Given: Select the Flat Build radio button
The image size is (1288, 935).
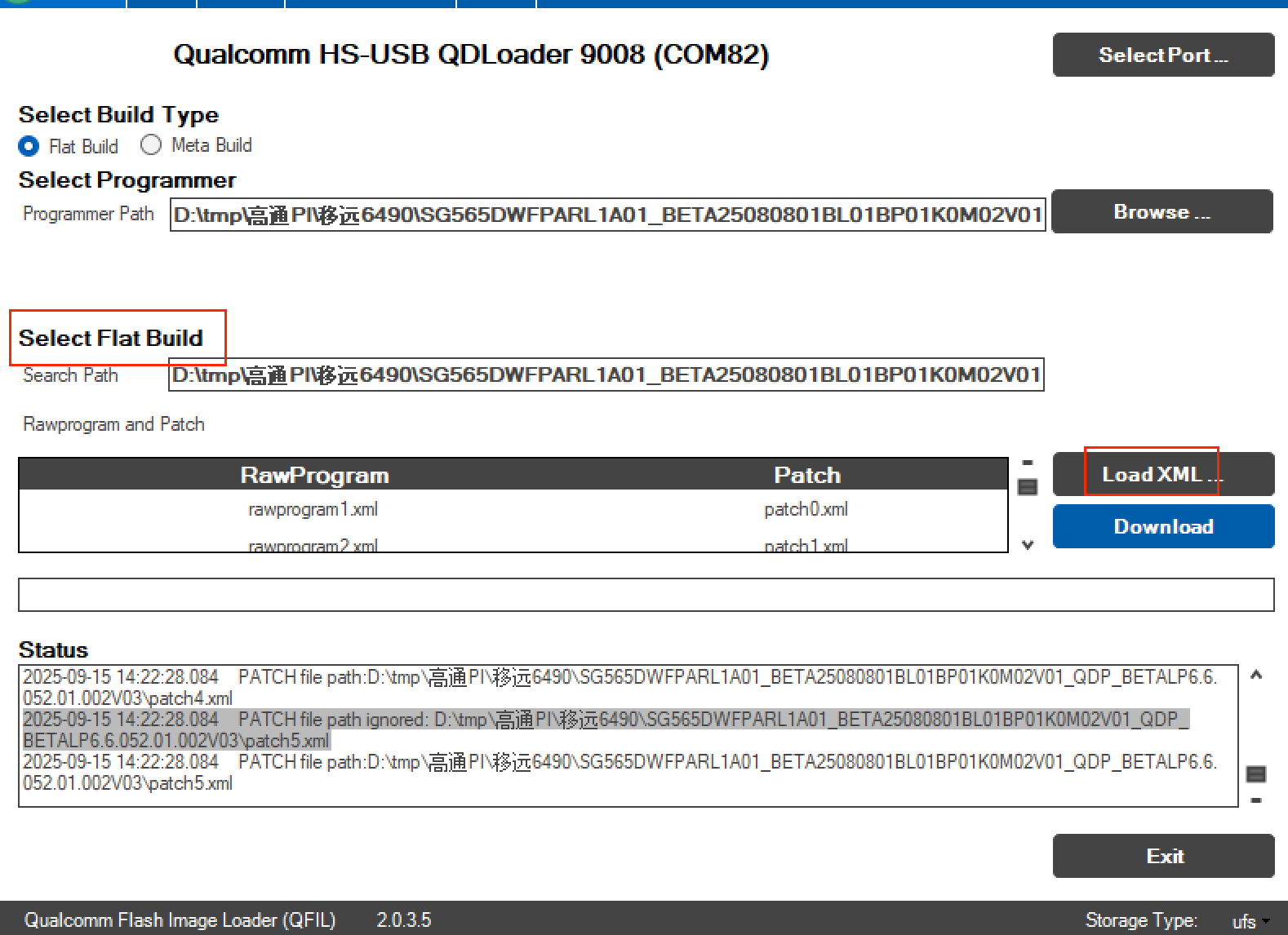Looking at the screenshot, I should tap(29, 146).
